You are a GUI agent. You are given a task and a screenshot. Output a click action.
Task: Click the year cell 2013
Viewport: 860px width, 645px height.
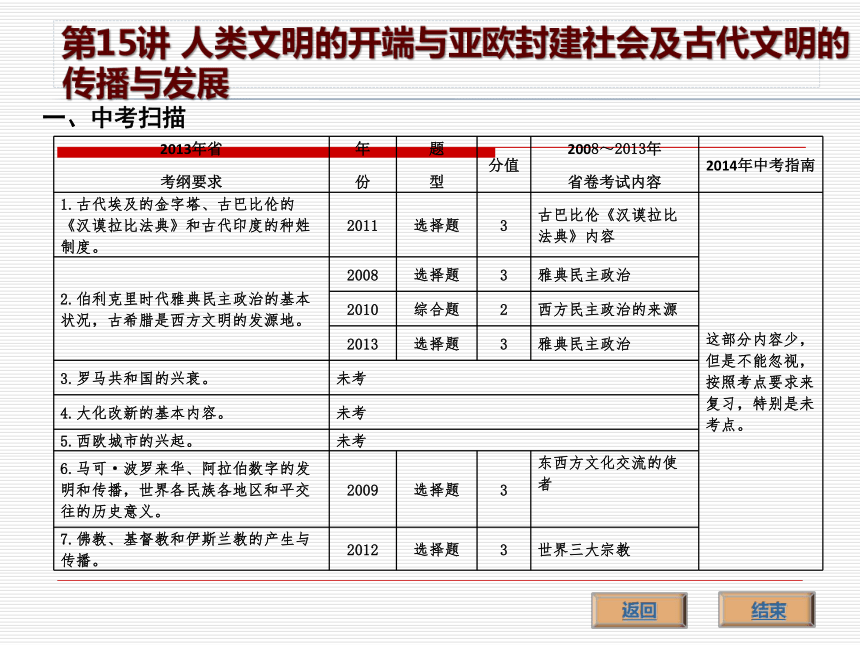[363, 344]
